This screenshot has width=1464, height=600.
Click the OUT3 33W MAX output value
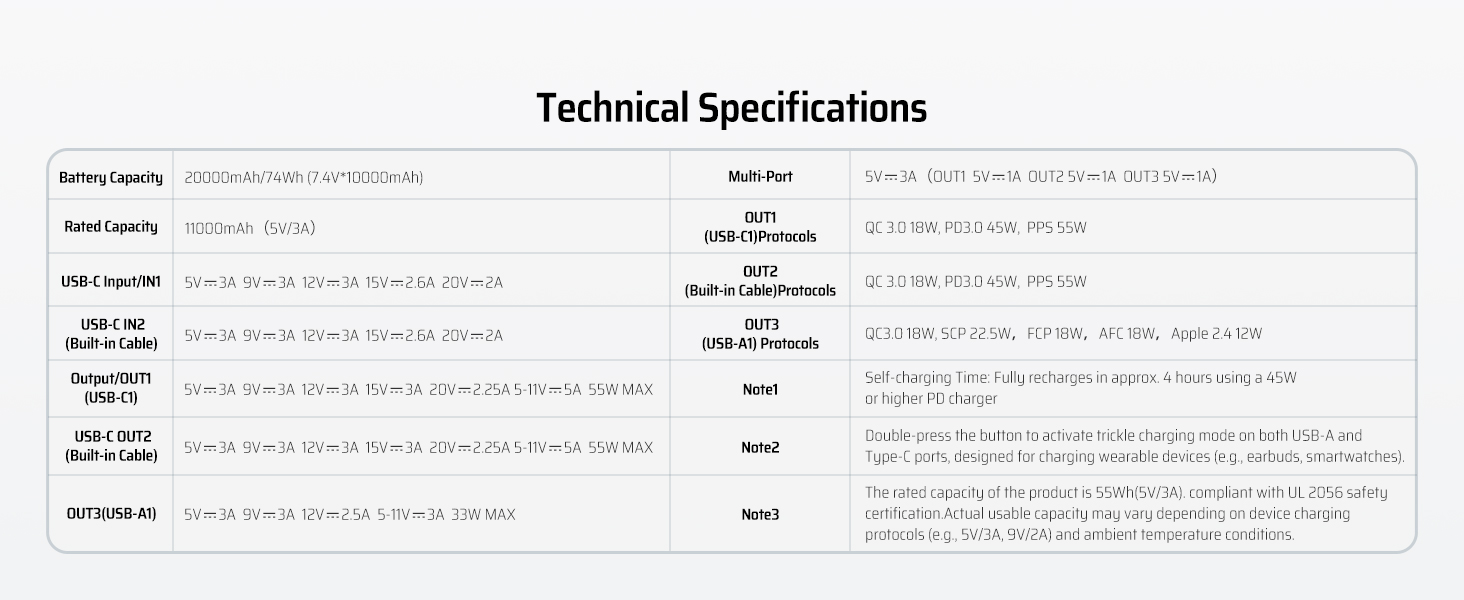click(349, 515)
